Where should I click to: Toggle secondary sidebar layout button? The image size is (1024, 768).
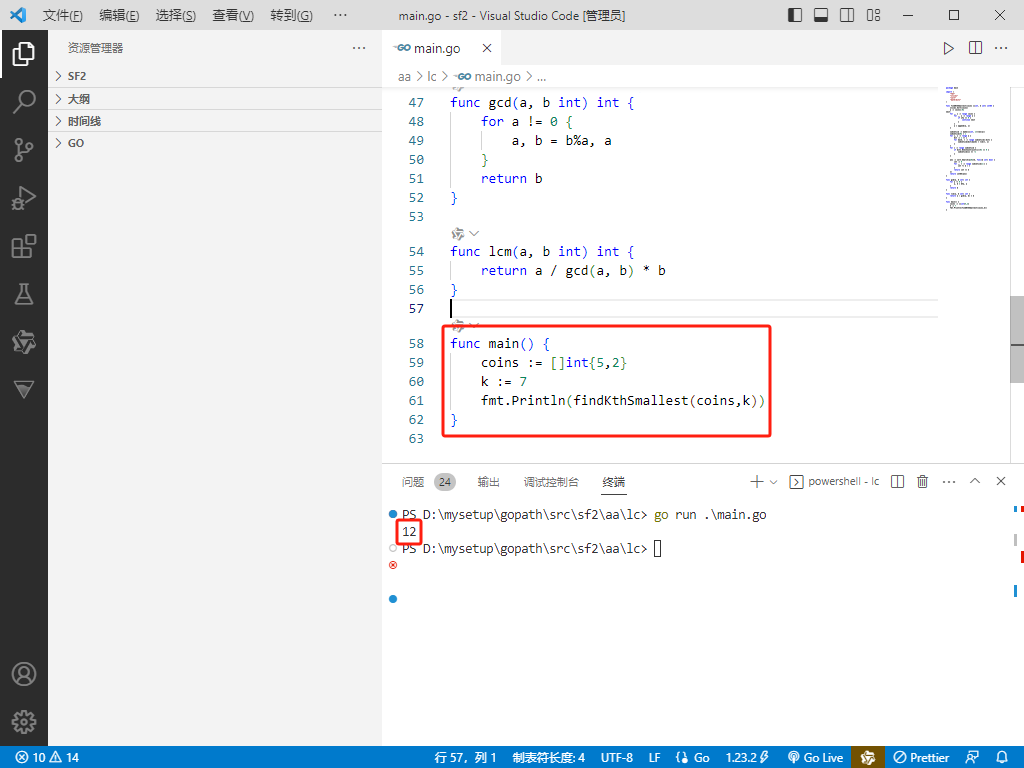pos(847,15)
